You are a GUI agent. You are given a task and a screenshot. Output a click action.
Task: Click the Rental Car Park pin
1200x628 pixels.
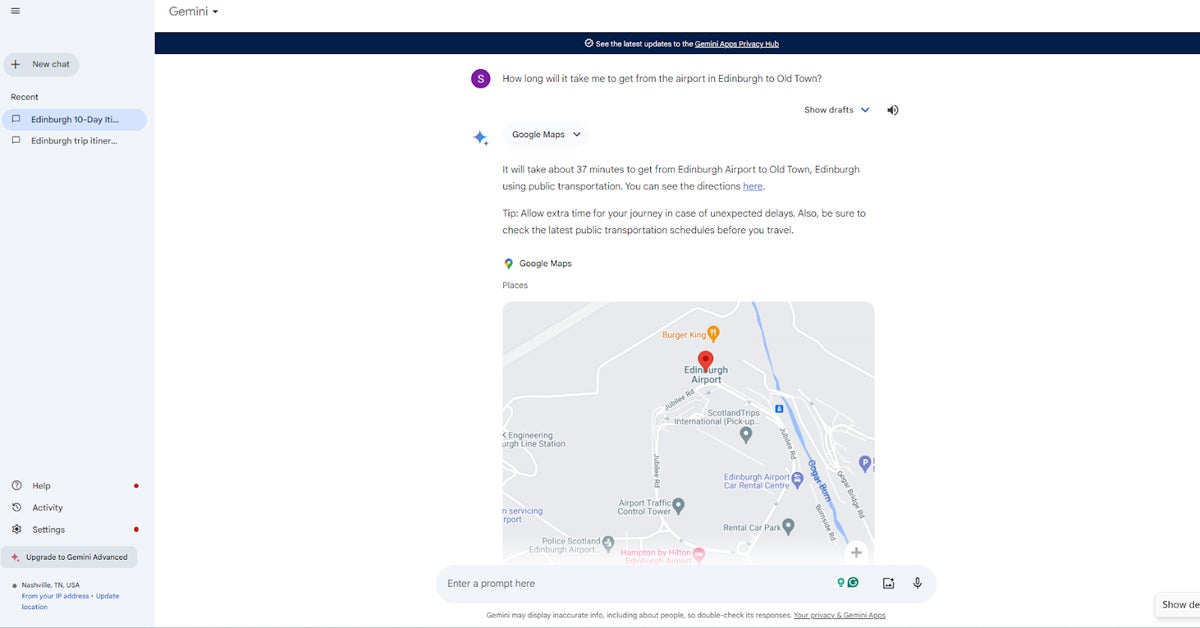coord(788,525)
